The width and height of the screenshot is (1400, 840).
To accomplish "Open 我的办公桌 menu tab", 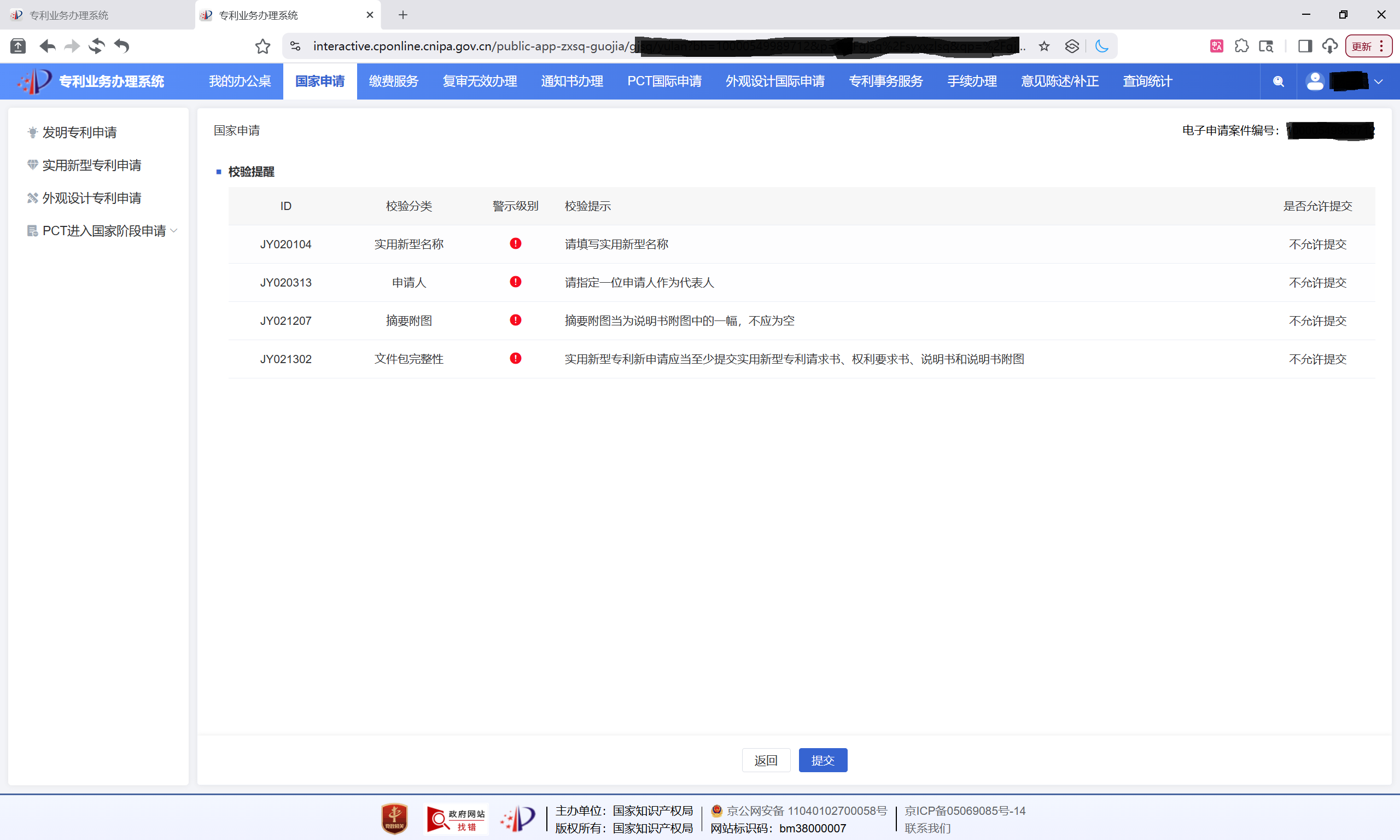I will (x=240, y=81).
